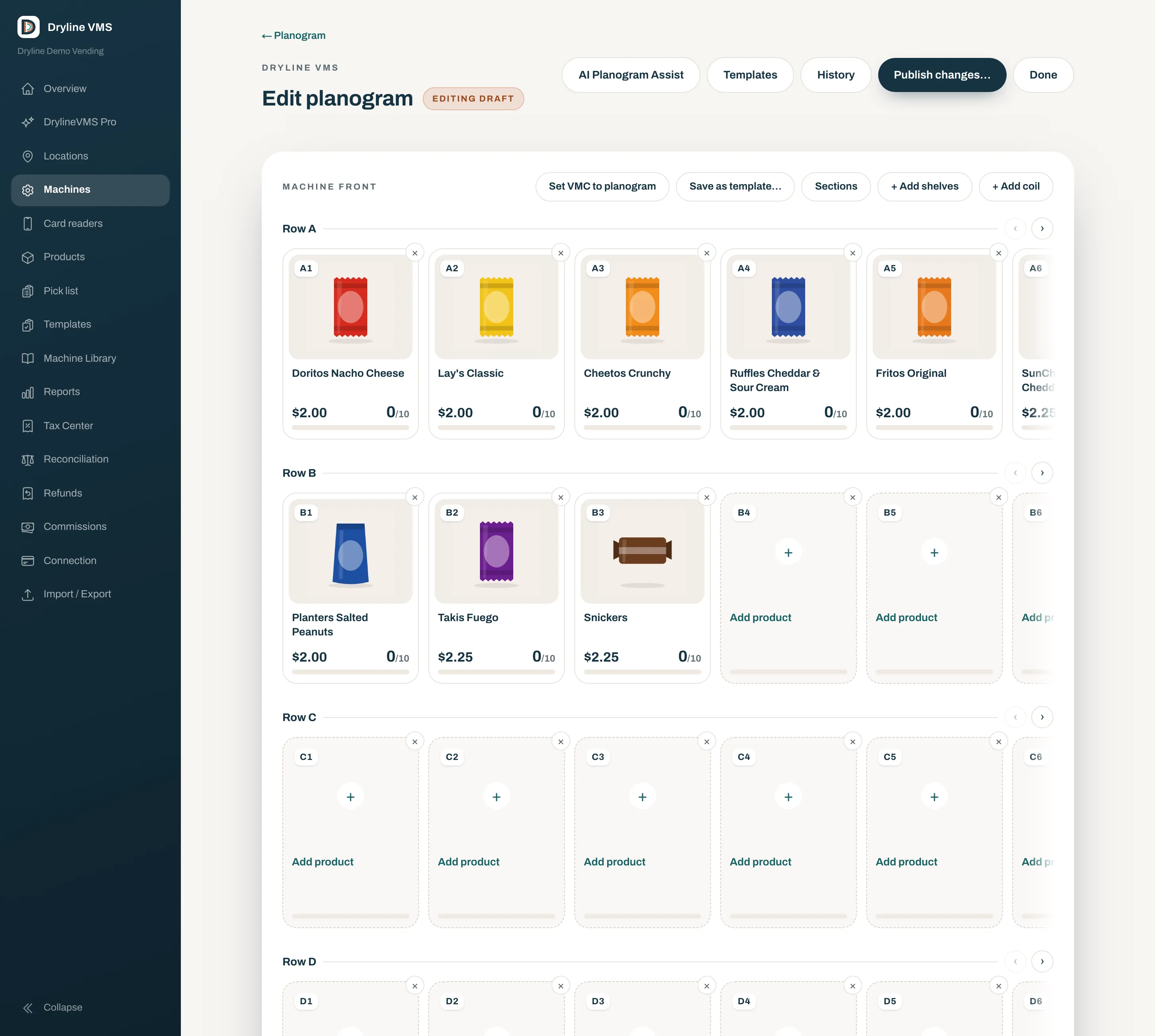Click the Machines gear icon

(x=27, y=190)
